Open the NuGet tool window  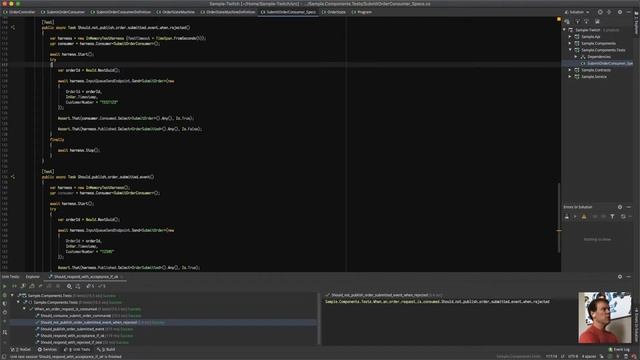[x=21, y=349]
